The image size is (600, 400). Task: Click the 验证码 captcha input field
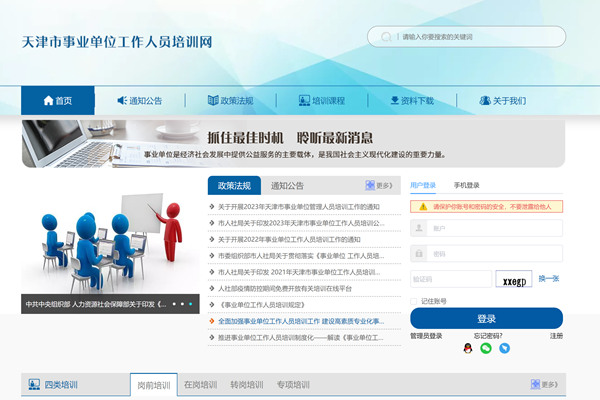point(451,279)
